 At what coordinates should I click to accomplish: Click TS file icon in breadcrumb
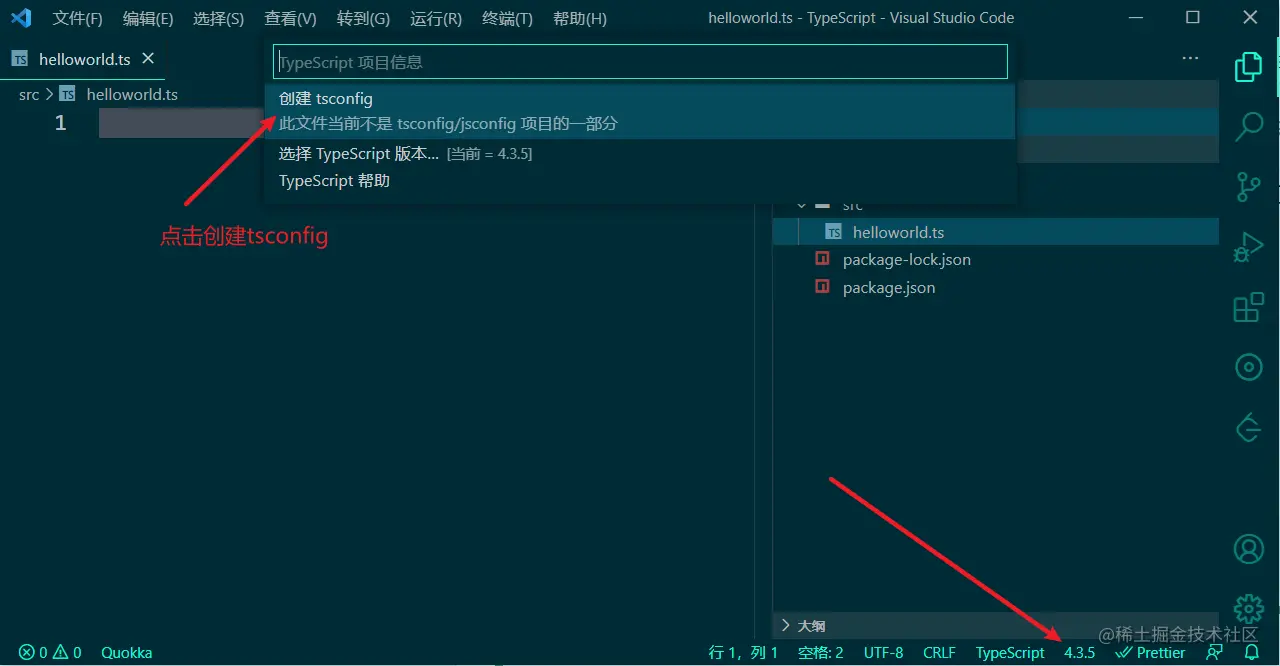tap(67, 94)
